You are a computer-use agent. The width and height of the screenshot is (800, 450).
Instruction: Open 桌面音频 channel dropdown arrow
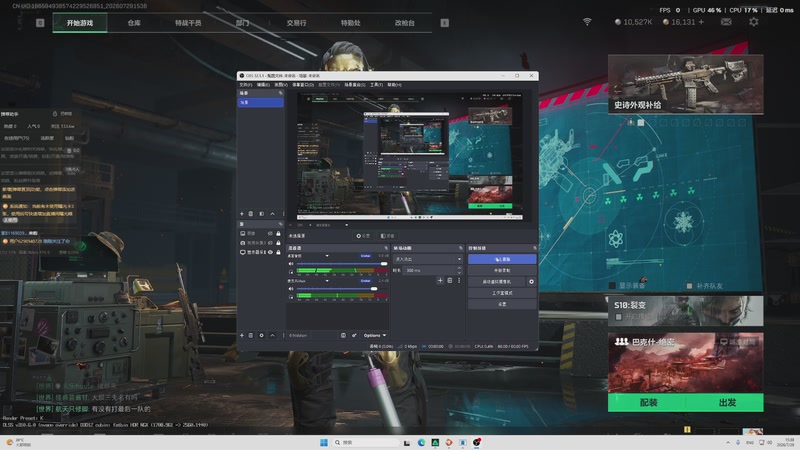(x=327, y=256)
